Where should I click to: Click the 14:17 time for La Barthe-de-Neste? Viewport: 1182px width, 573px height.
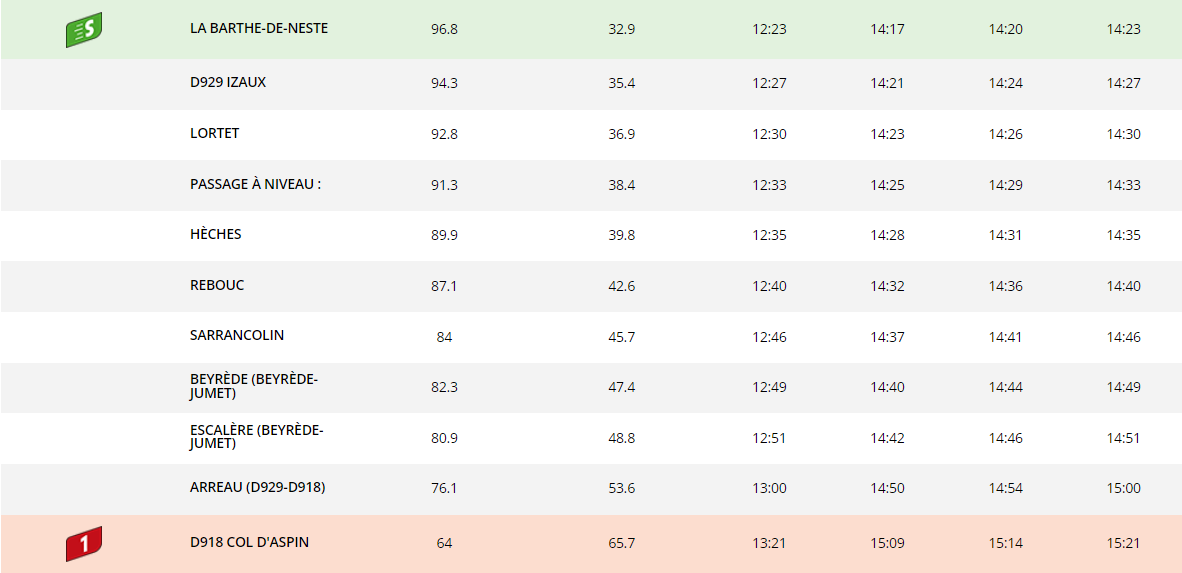click(887, 30)
